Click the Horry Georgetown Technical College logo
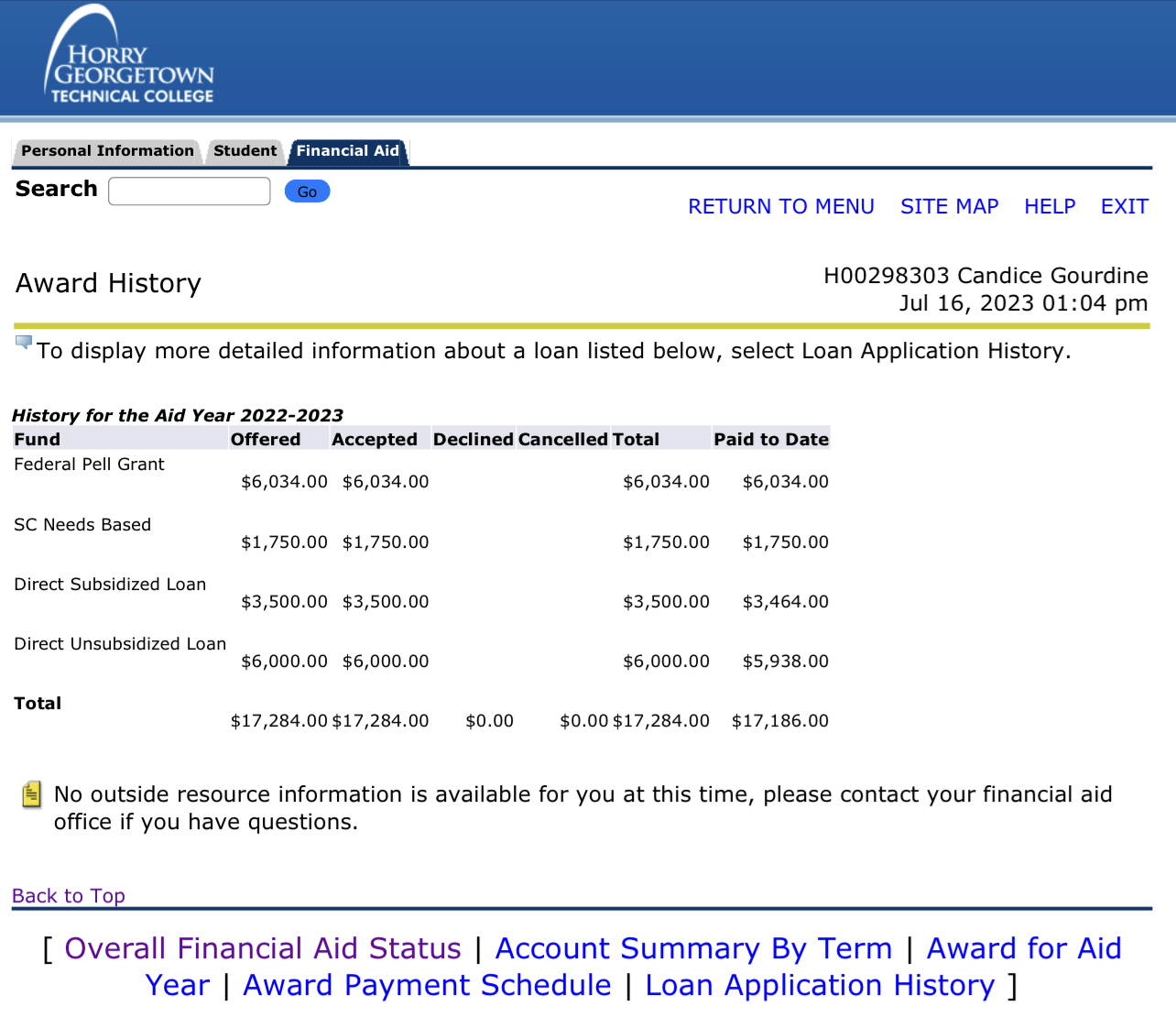Image resolution: width=1176 pixels, height=1017 pixels. (x=129, y=55)
